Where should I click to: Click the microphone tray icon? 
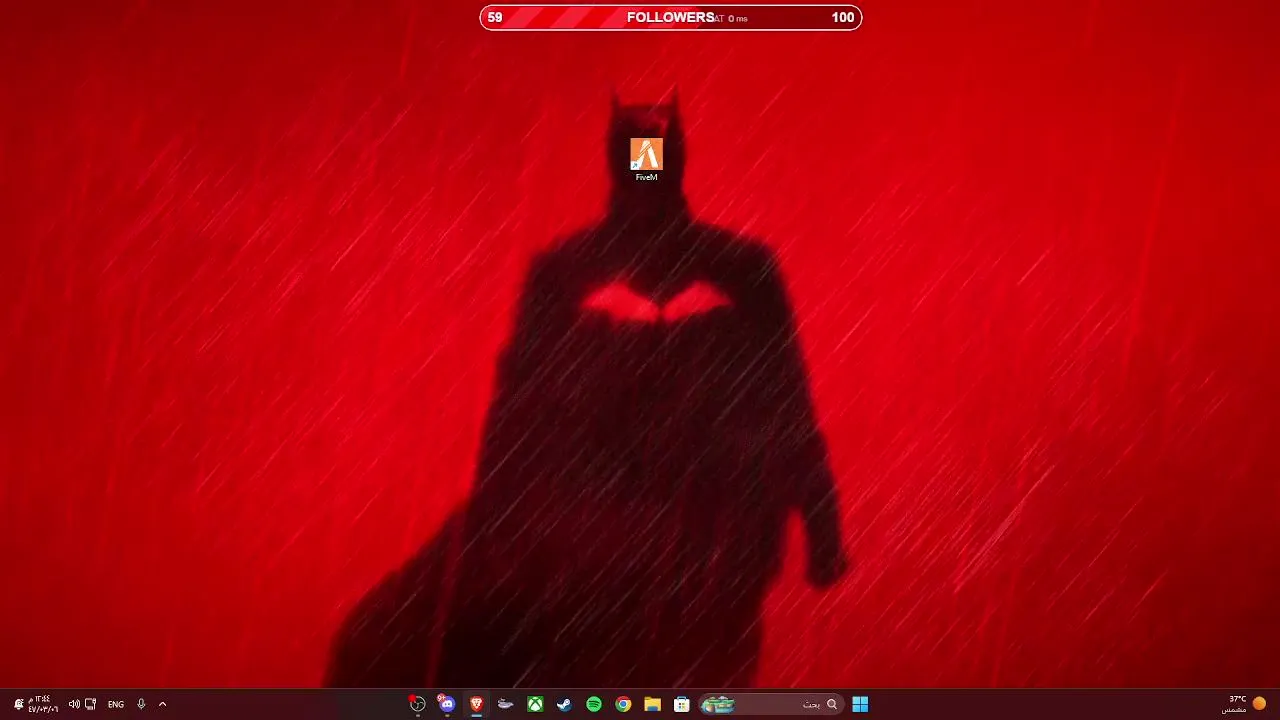(x=141, y=704)
